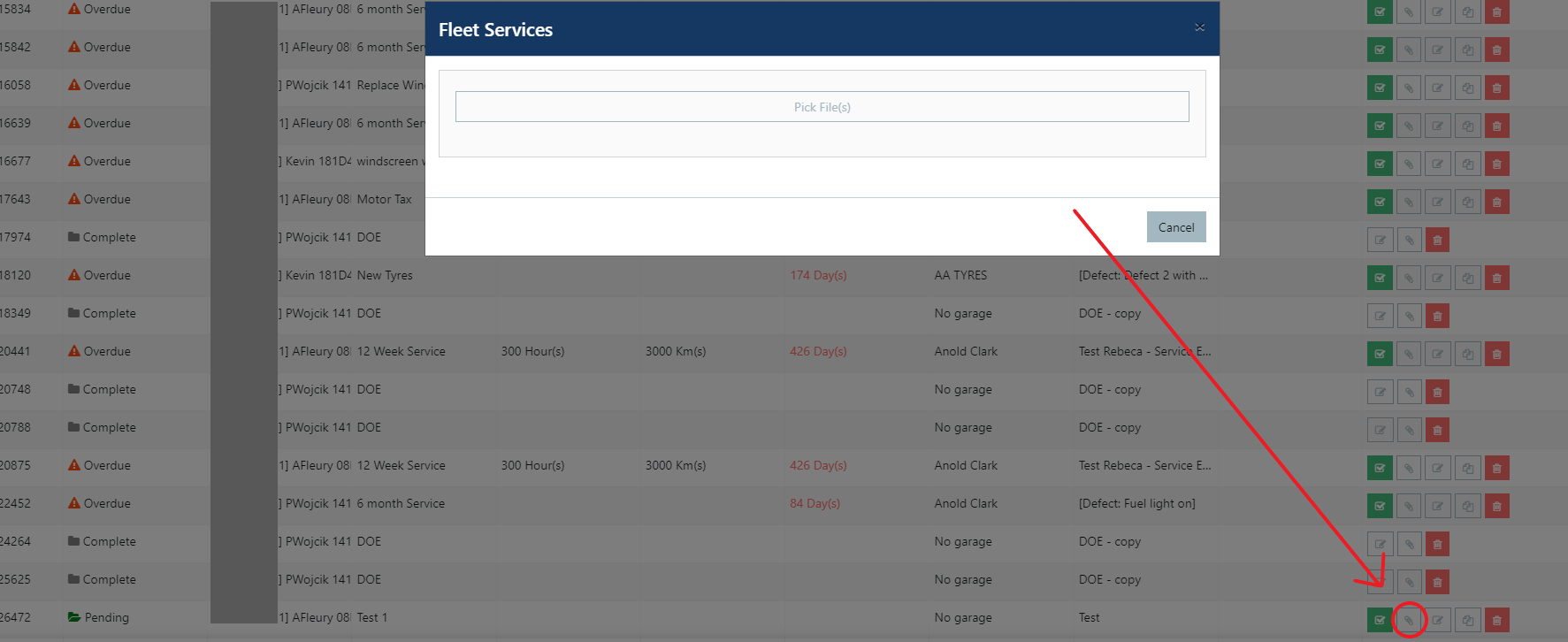Attach a file to service 15834

coord(1409,11)
